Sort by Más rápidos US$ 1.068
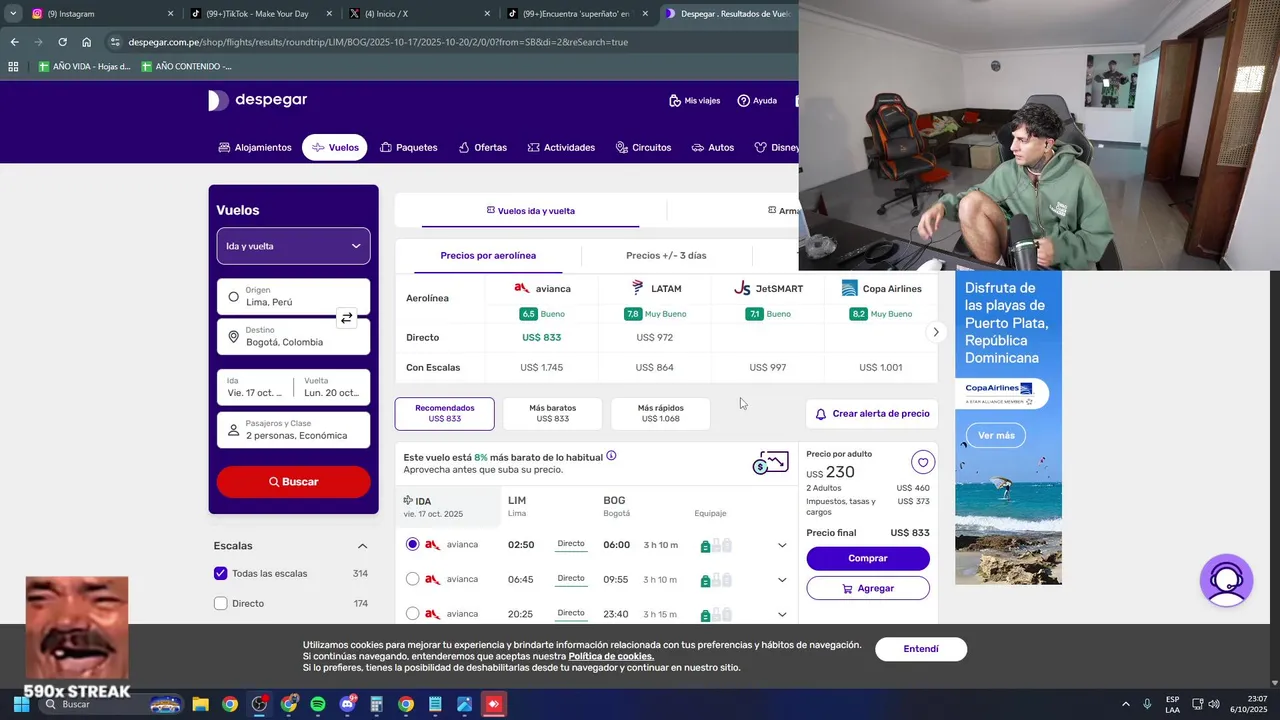The width and height of the screenshot is (1280, 720). (x=660, y=413)
